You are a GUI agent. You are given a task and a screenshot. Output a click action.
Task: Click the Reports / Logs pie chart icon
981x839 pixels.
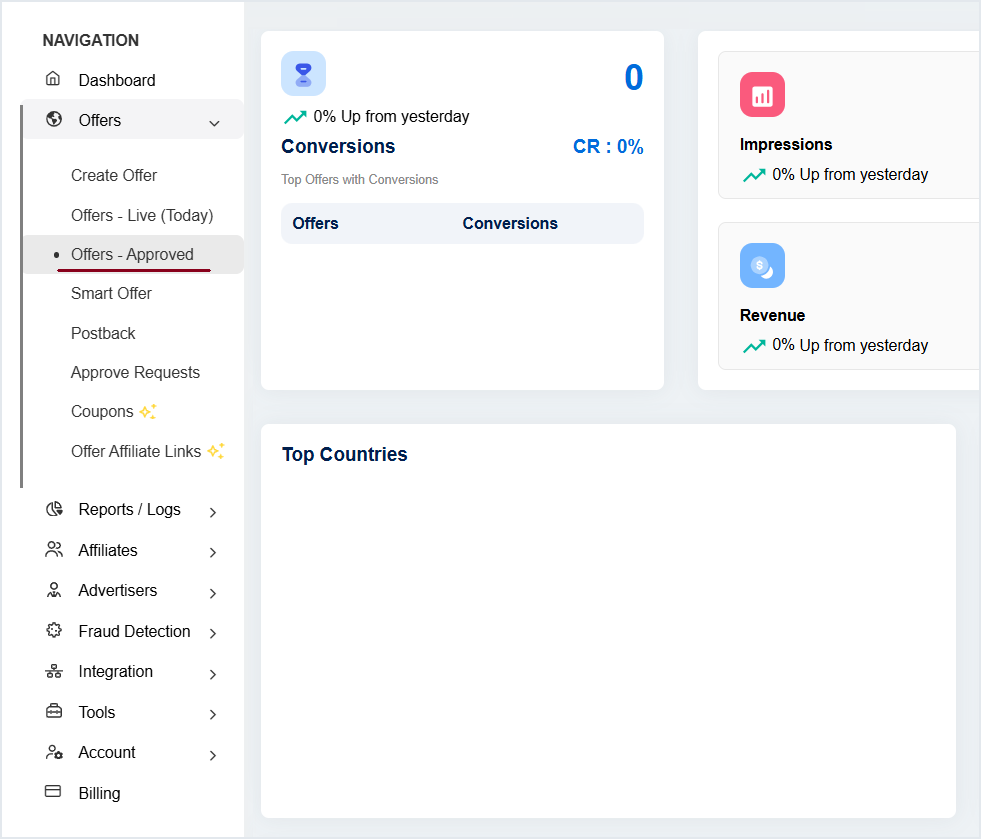54,509
